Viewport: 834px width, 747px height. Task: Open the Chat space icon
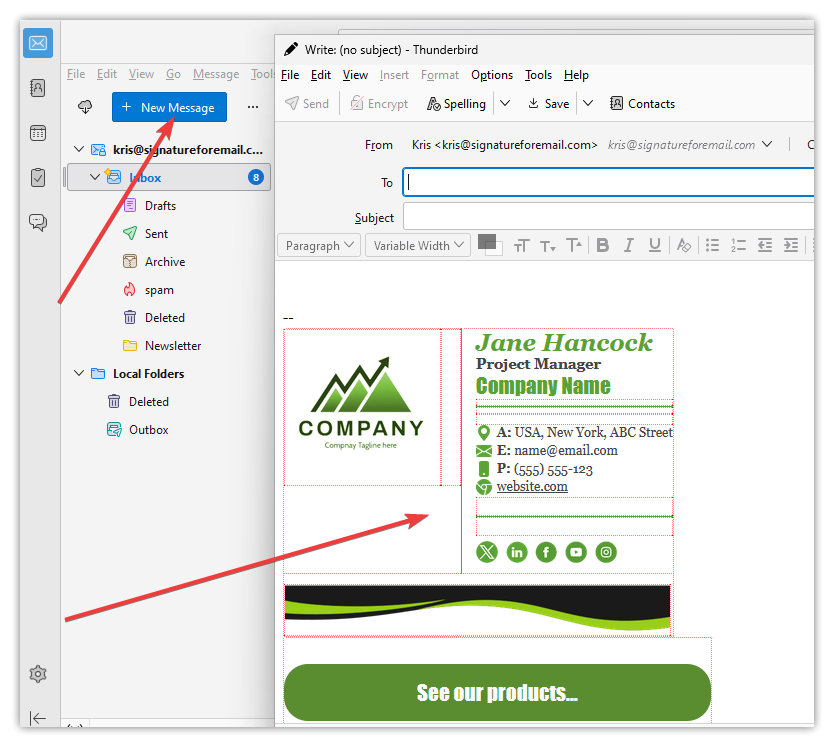pos(38,222)
